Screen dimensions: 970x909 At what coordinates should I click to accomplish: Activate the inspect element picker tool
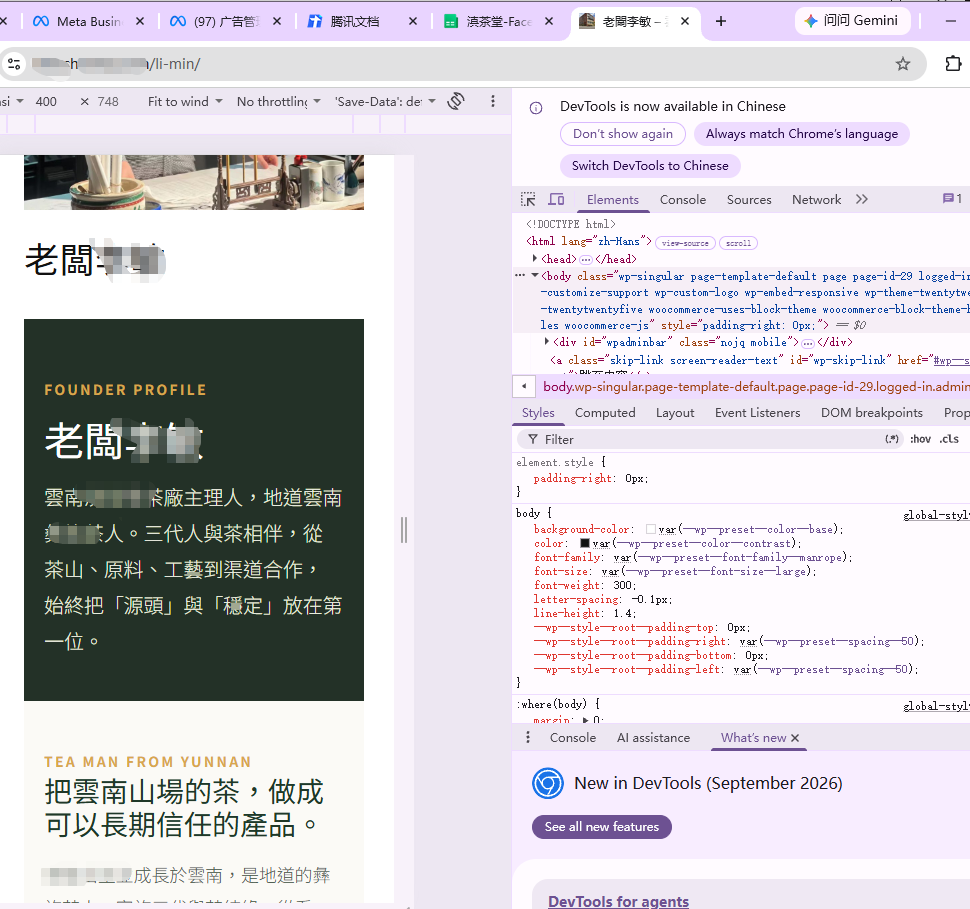pyautogui.click(x=528, y=199)
